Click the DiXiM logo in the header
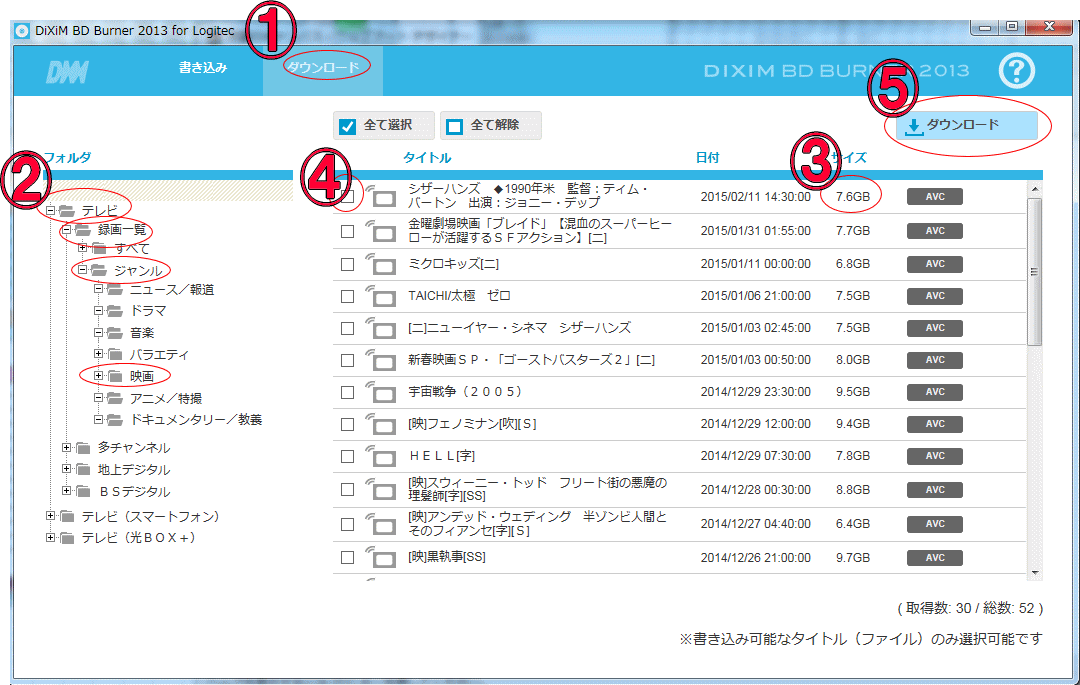Viewport: 1080px width, 685px height. pos(67,72)
